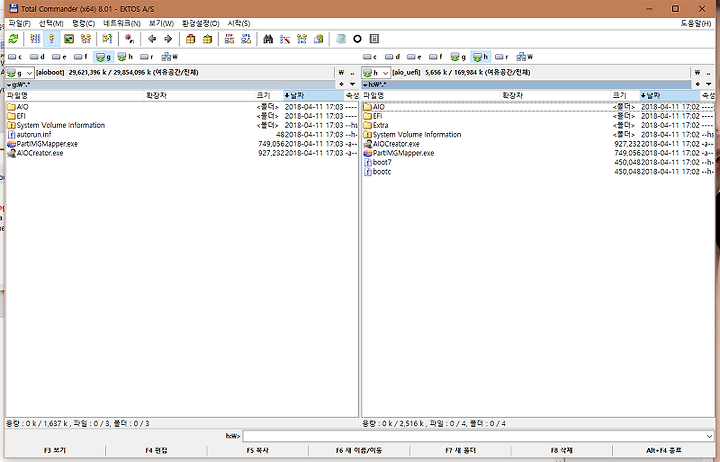Image resolution: width=720 pixels, height=462 pixels.
Task: Open network neighborhood in right drive bar
Action: (524, 57)
